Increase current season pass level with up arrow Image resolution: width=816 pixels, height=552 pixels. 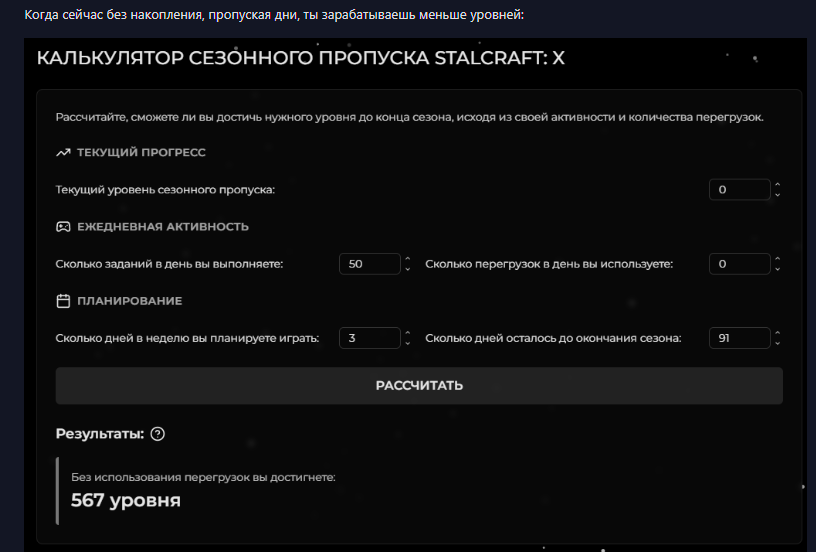click(x=777, y=185)
